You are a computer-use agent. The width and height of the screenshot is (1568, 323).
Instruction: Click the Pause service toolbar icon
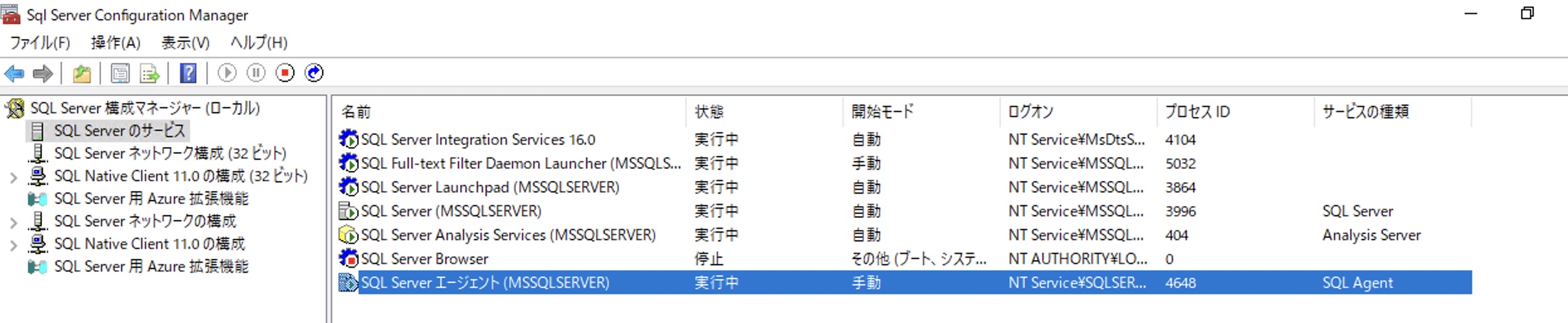point(256,74)
